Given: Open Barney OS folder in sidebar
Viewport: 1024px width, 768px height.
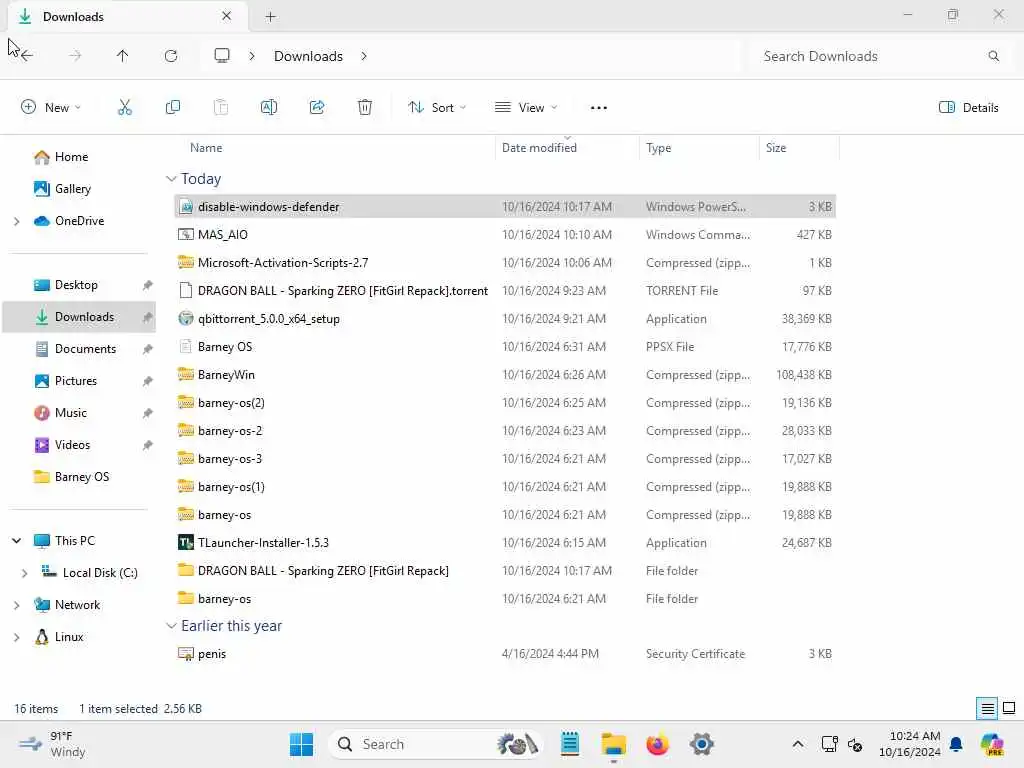Looking at the screenshot, I should (x=82, y=477).
